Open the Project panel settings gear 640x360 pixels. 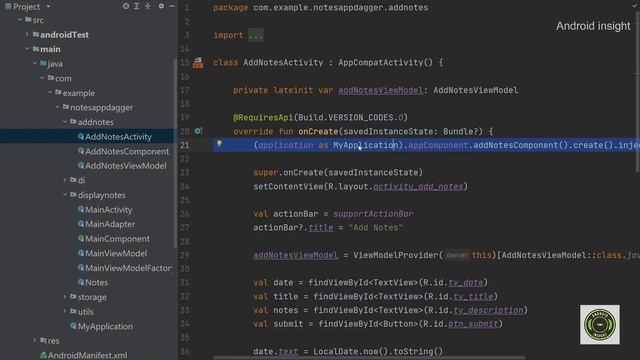161,6
